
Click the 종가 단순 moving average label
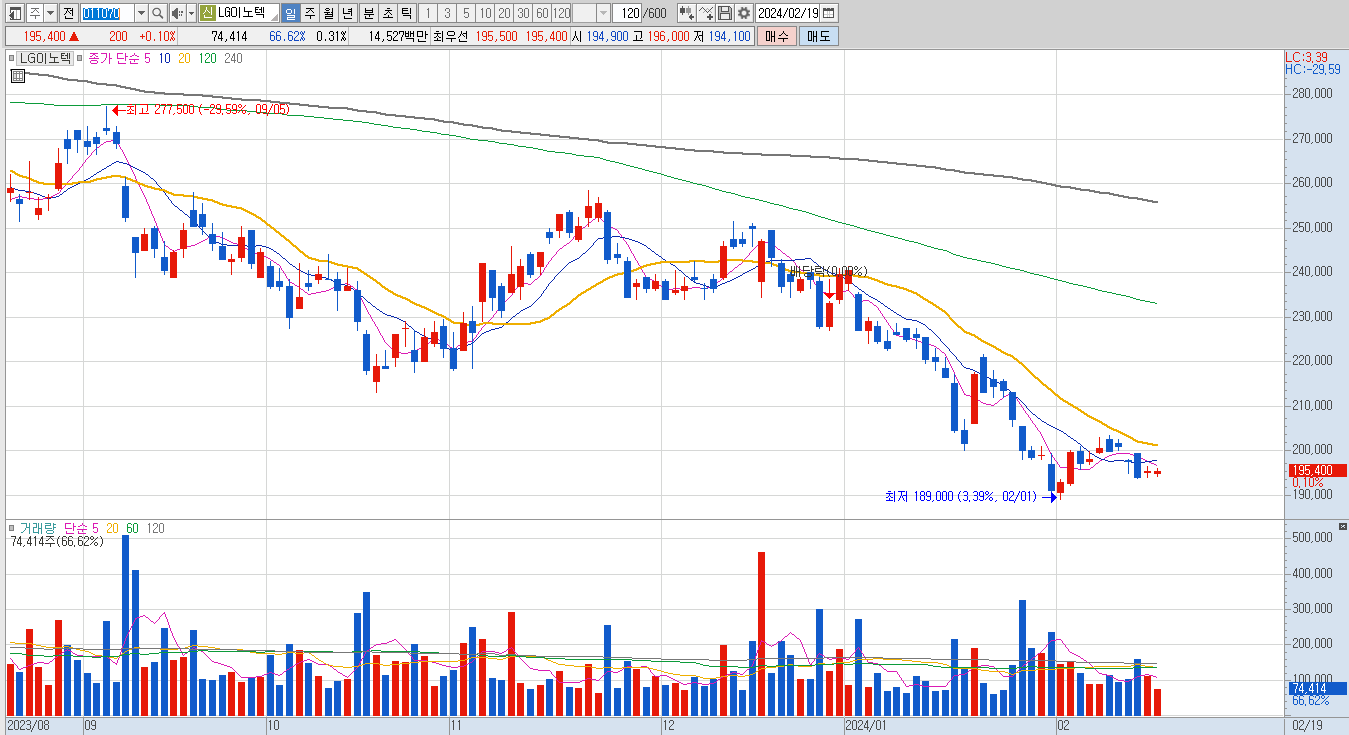114,58
